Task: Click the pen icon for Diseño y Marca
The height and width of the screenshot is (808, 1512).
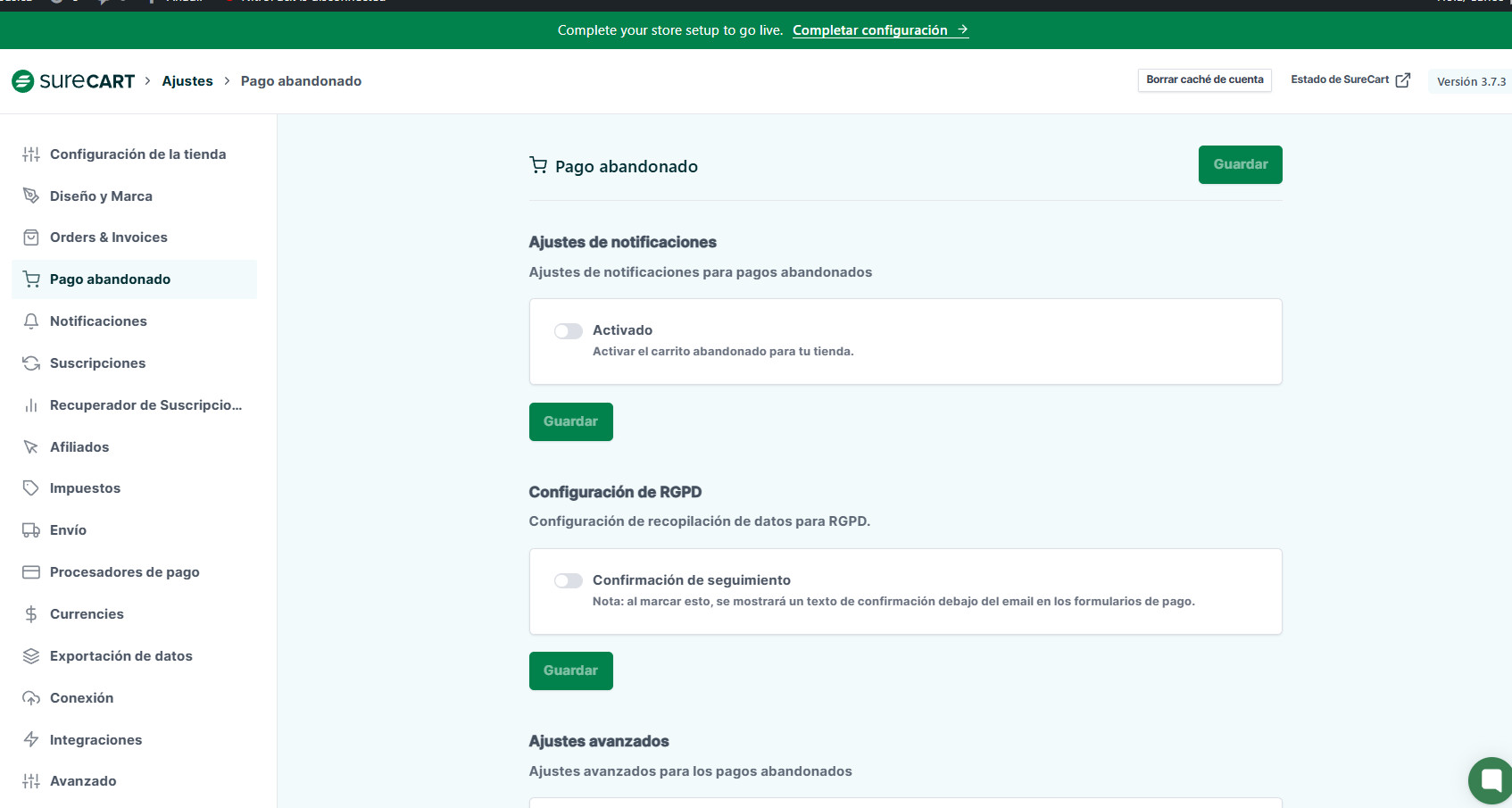Action: coord(31,196)
